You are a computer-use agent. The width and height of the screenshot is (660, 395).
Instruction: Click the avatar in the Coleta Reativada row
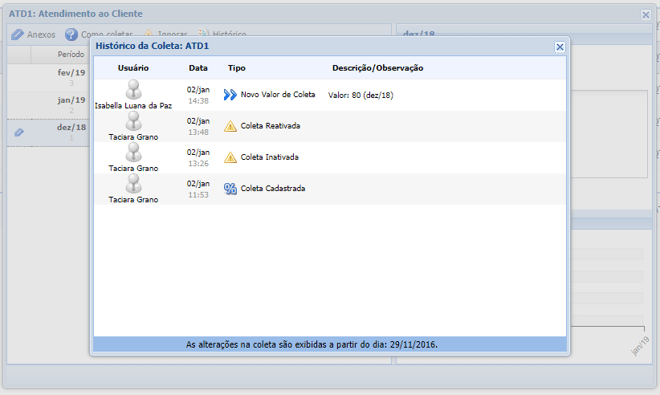pos(133,121)
